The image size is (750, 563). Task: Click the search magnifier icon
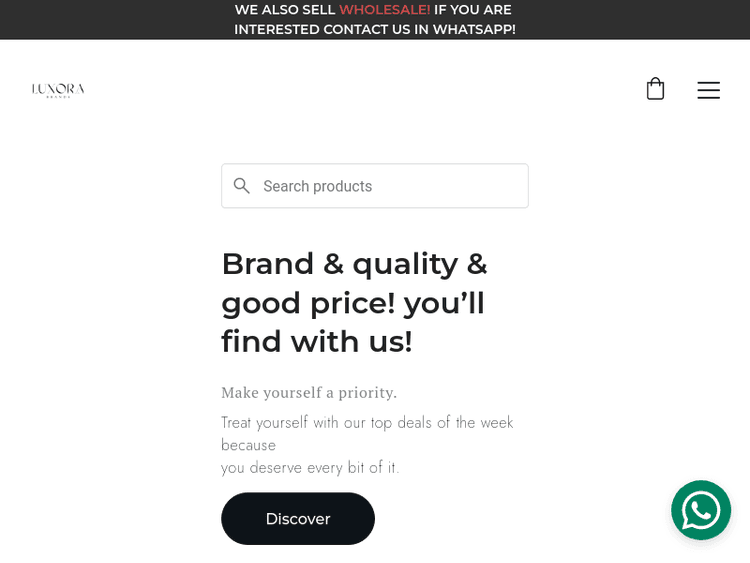click(242, 186)
